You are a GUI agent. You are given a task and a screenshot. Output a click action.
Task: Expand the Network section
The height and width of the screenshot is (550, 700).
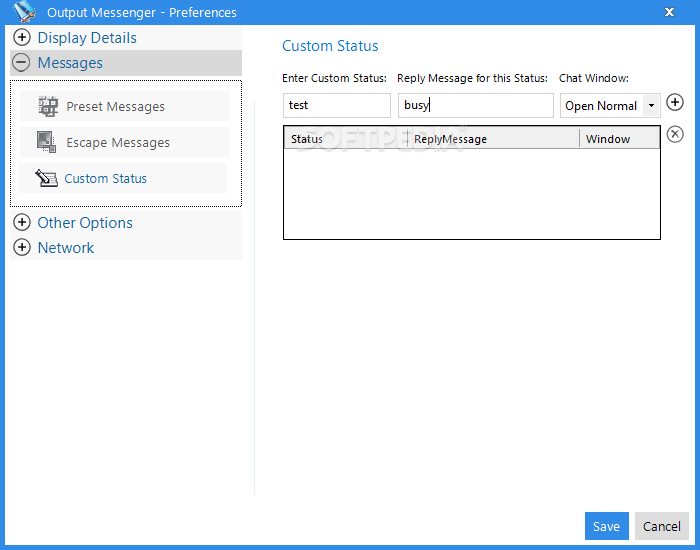(22, 248)
